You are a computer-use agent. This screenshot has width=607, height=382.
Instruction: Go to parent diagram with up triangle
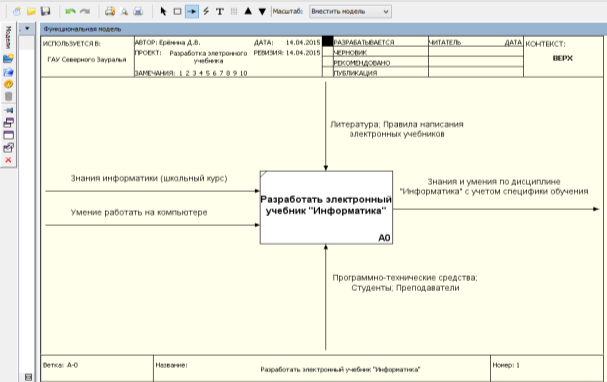coord(248,11)
